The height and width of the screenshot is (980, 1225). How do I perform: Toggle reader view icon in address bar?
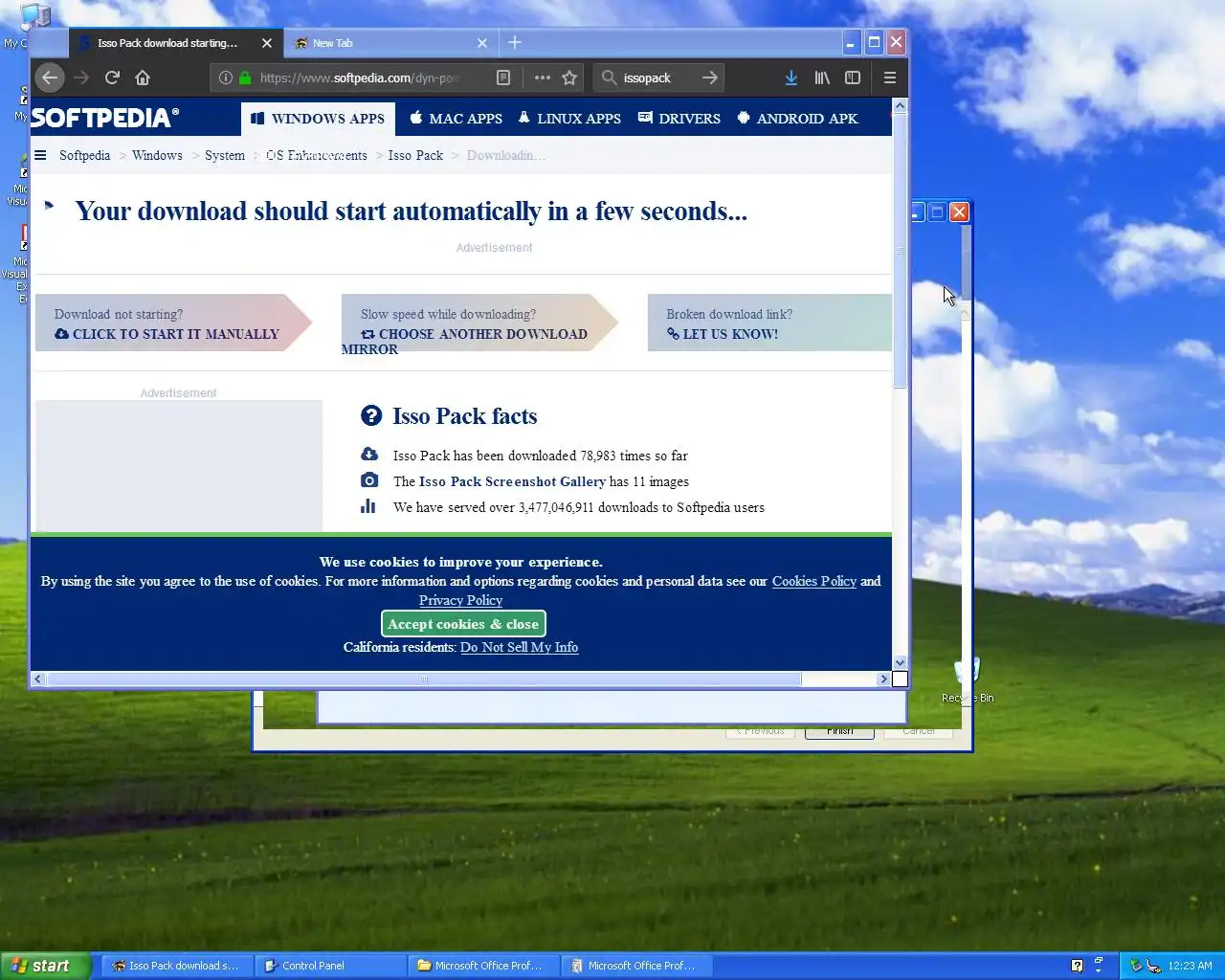tap(503, 78)
